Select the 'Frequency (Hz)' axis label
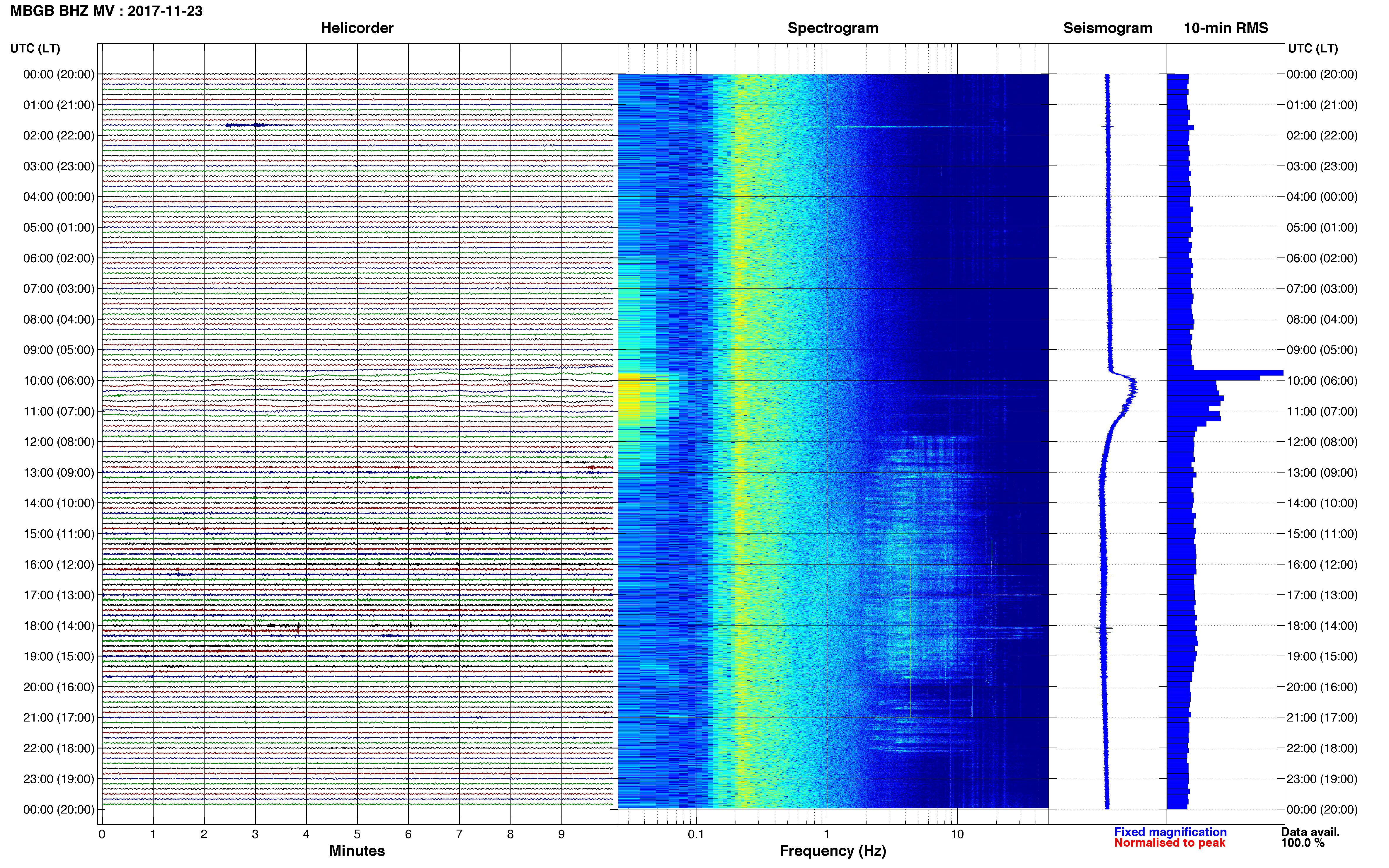Screen dimensions: 1389x868 833,851
